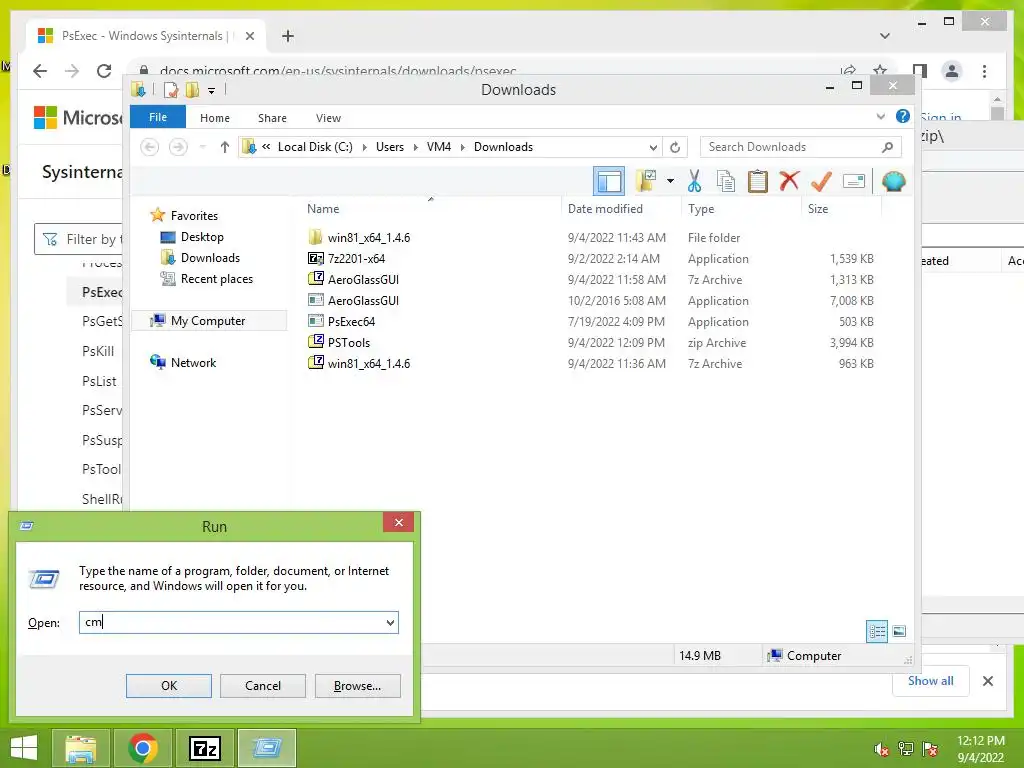
Task: Click Explorer forward navigation arrow
Action: [178, 147]
